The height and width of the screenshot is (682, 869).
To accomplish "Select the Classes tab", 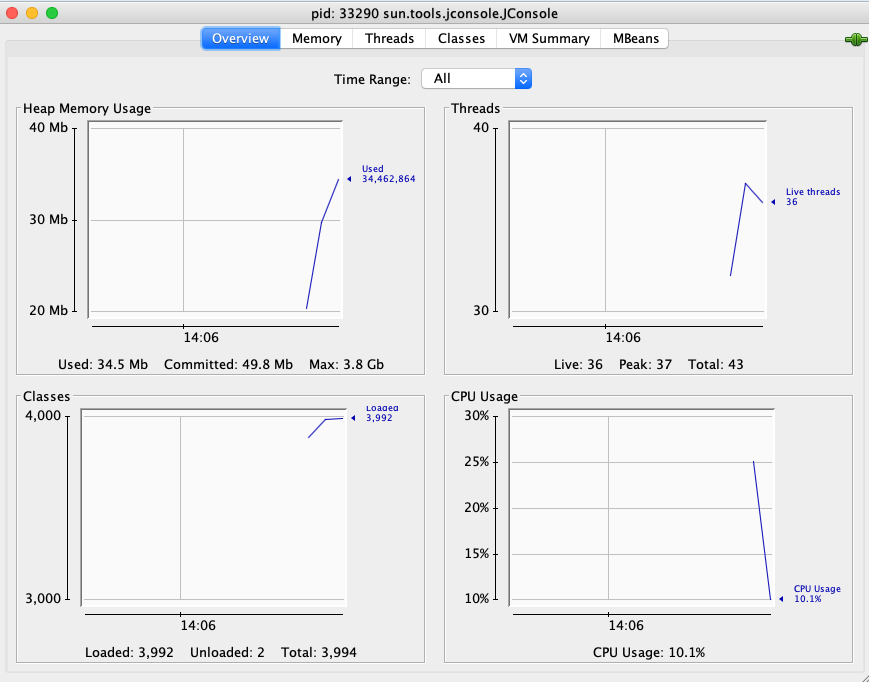I will (x=461, y=38).
